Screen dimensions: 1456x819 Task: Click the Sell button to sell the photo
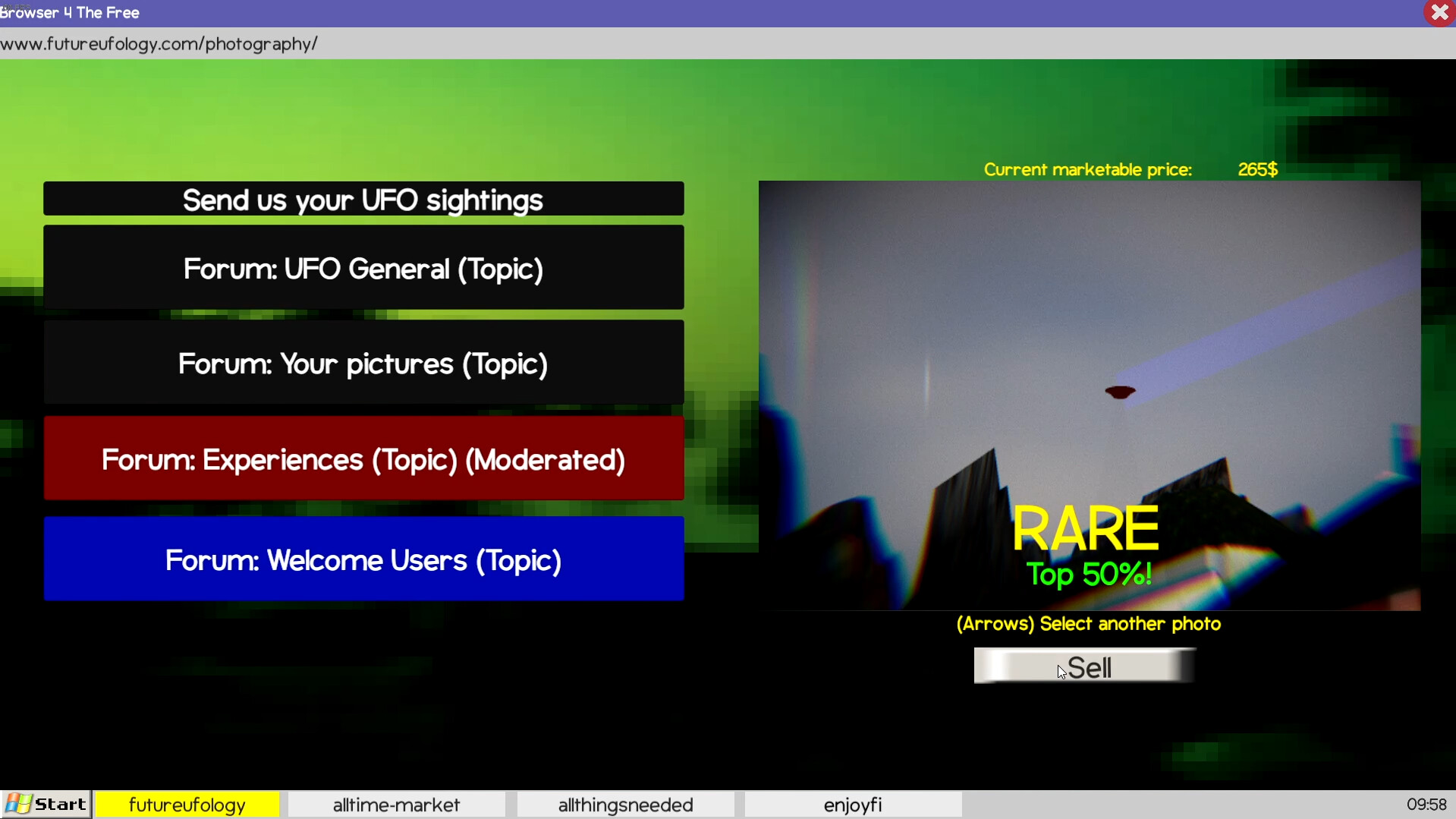point(1084,666)
